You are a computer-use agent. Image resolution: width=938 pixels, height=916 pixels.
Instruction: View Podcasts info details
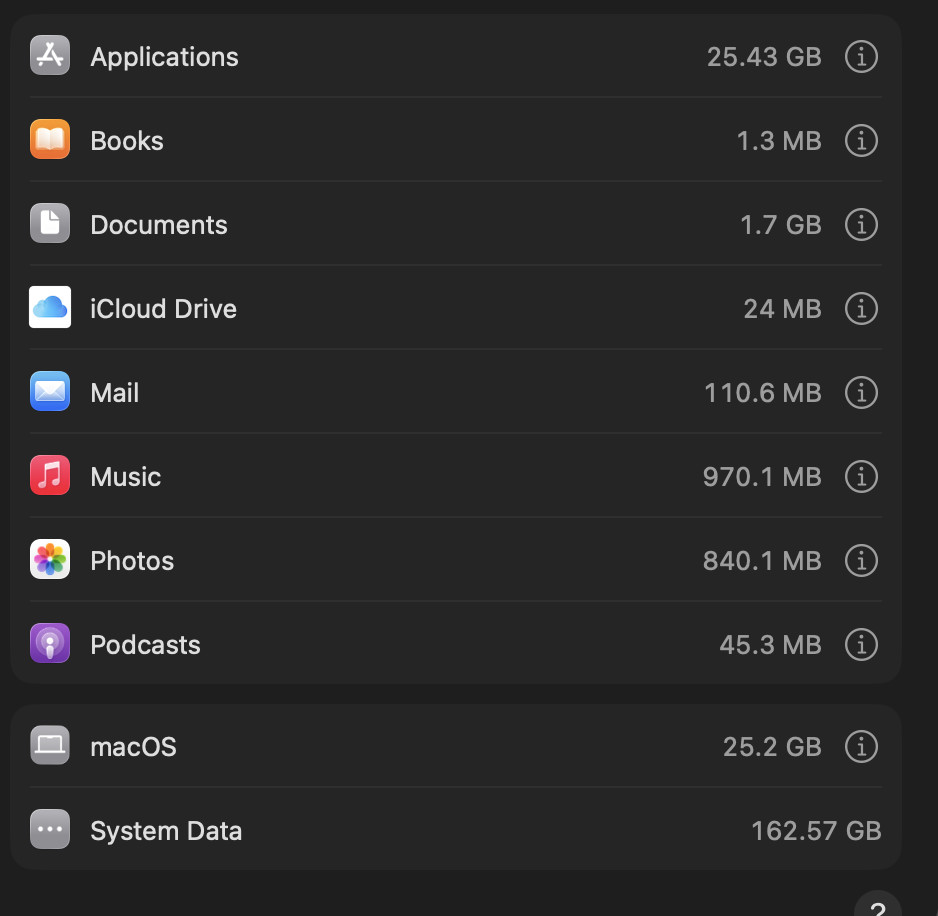point(861,644)
